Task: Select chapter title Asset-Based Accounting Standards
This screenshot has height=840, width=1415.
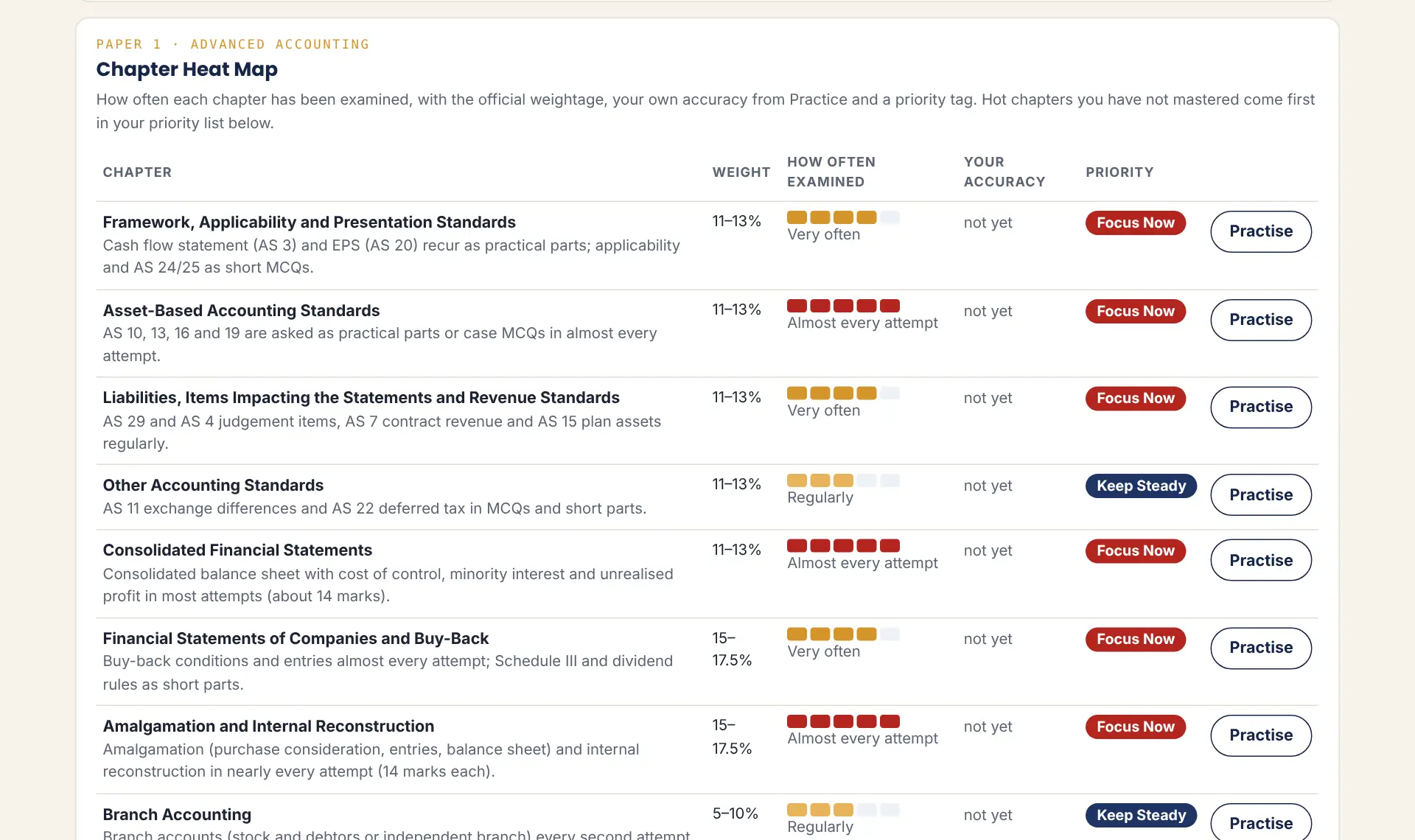Action: click(241, 310)
